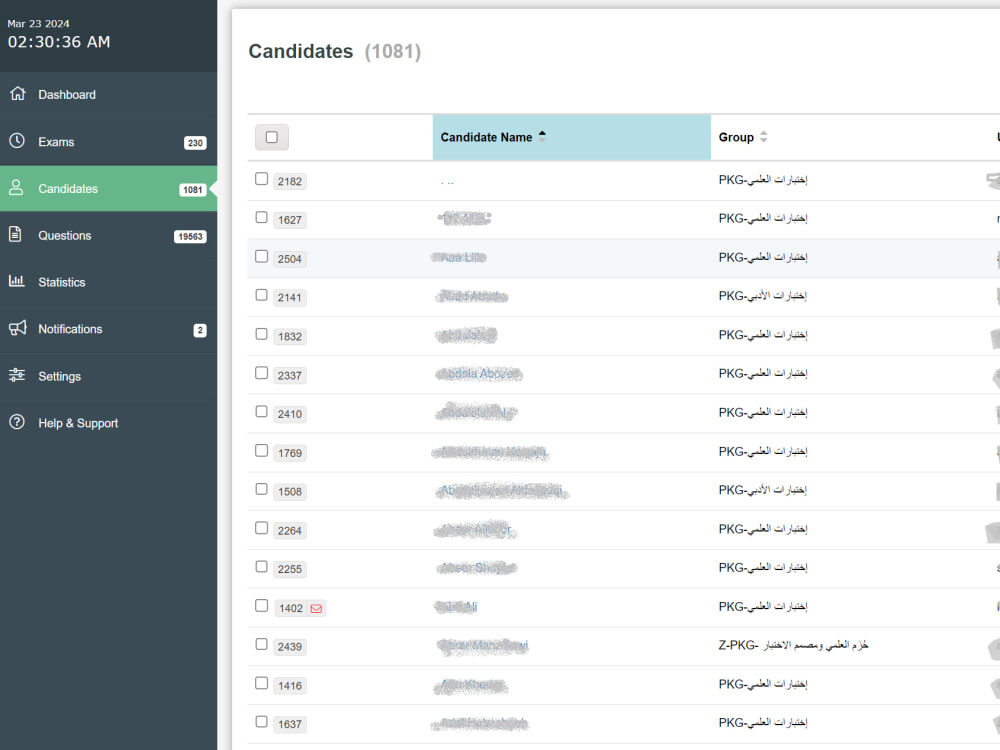Click the Candidates person icon
The width and height of the screenshot is (1000, 750).
pyautogui.click(x=17, y=188)
